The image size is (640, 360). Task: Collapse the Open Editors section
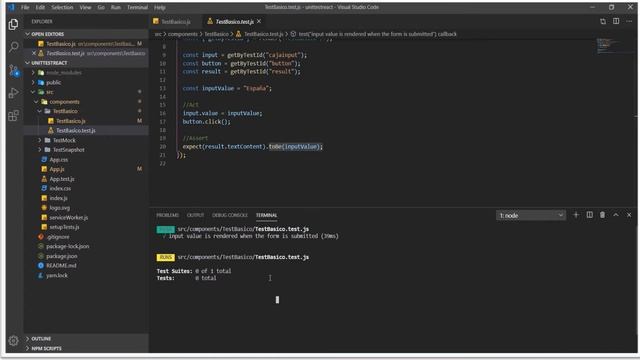click(86, 34)
